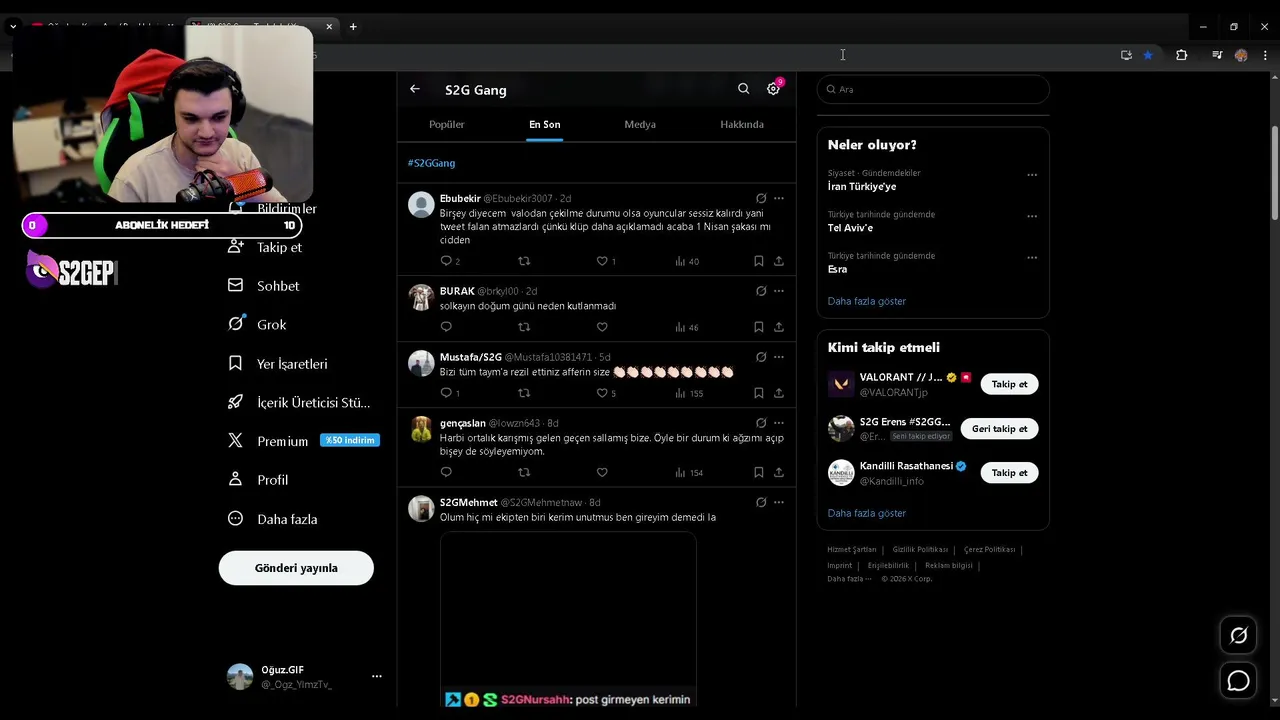This screenshot has height=720, width=1280.
Task: Share BURAK's post
Action: tap(779, 327)
